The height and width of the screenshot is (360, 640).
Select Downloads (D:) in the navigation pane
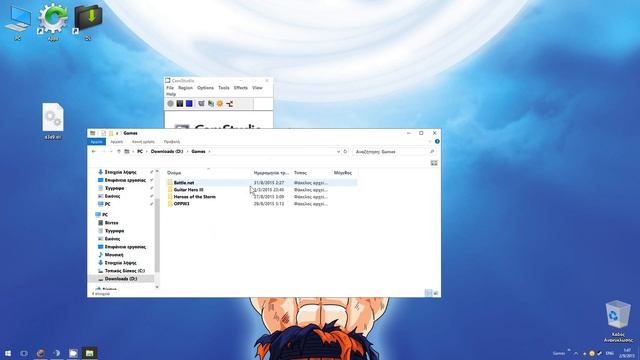click(121, 279)
